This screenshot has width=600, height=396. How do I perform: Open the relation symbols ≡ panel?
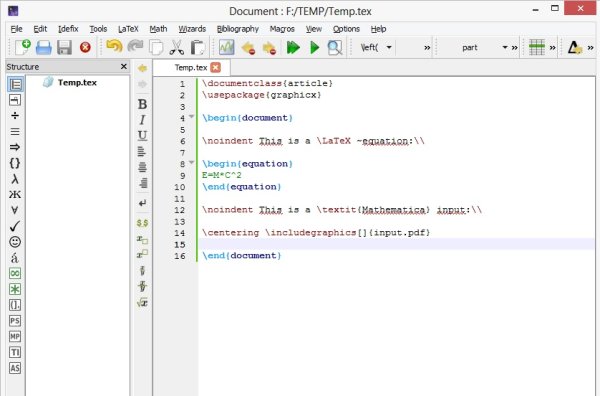click(x=15, y=132)
